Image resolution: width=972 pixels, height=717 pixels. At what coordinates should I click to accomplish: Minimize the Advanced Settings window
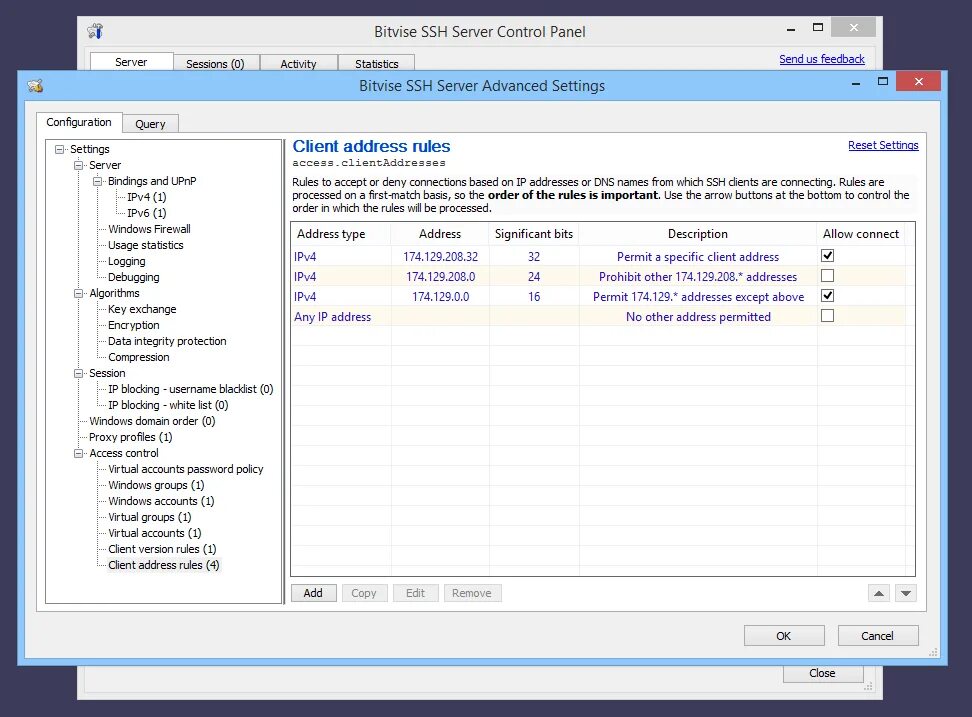point(855,83)
